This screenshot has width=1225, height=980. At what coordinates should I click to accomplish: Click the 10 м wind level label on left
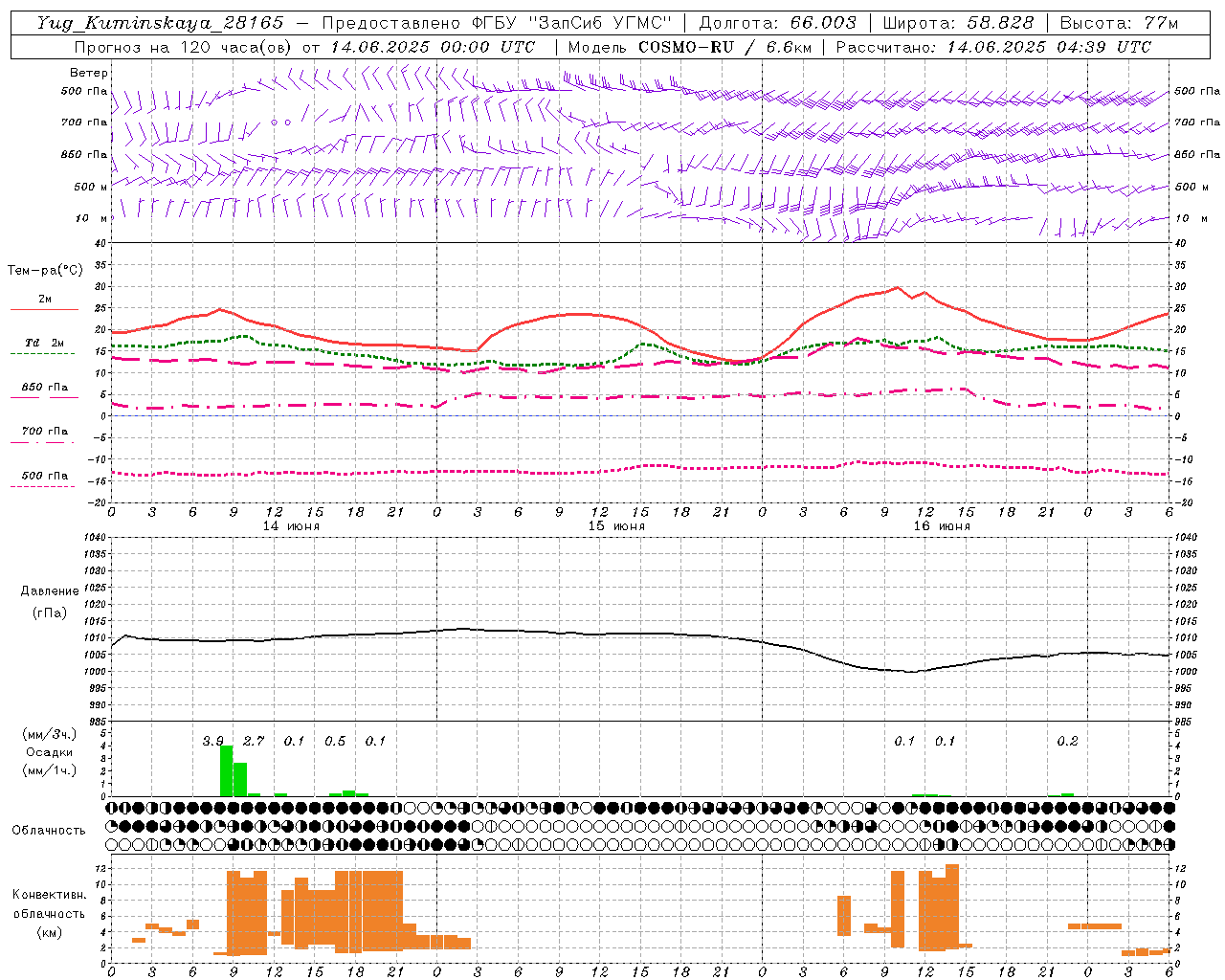pyautogui.click(x=92, y=218)
